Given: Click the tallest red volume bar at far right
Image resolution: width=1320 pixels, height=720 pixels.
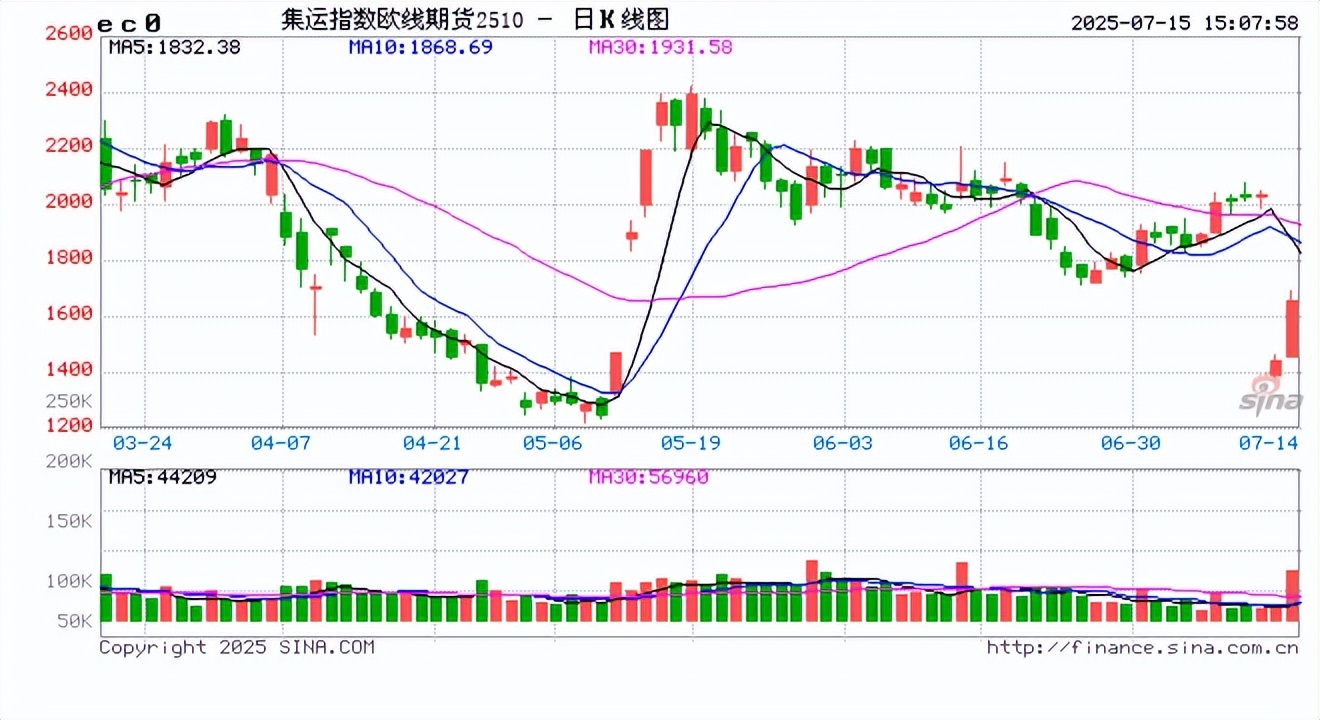Looking at the screenshot, I should [x=1292, y=596].
